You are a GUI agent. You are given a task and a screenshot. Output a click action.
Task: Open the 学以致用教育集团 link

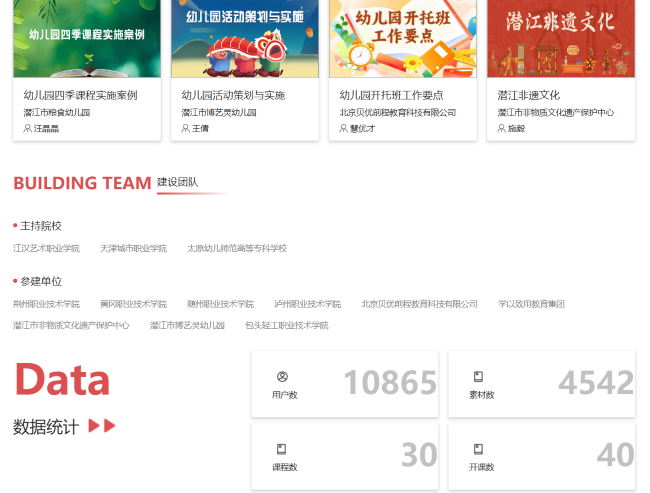[x=531, y=304]
